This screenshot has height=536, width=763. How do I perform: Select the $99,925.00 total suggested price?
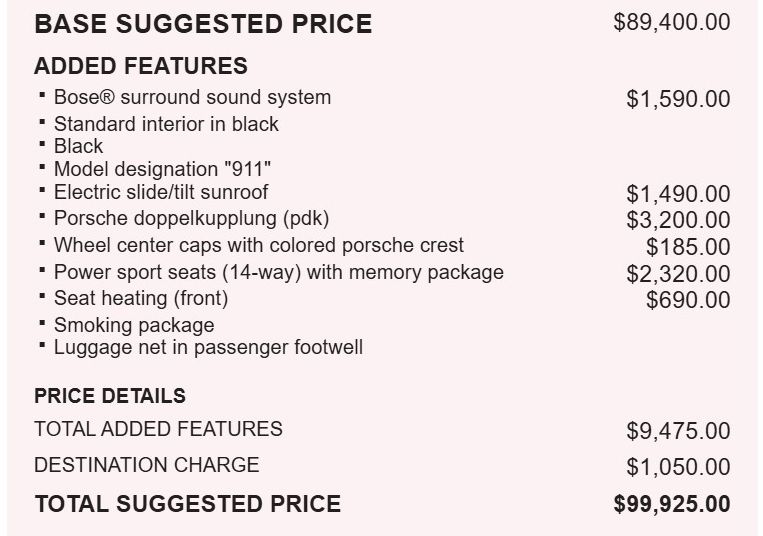tap(672, 504)
